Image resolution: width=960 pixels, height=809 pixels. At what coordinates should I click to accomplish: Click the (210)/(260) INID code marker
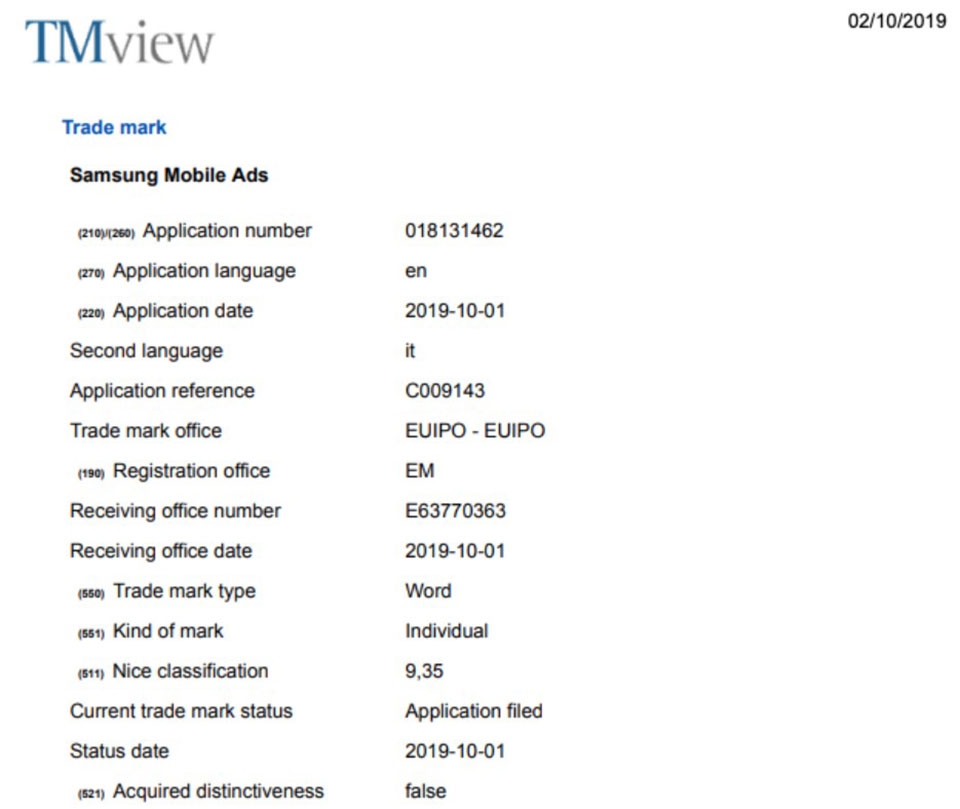tap(106, 233)
